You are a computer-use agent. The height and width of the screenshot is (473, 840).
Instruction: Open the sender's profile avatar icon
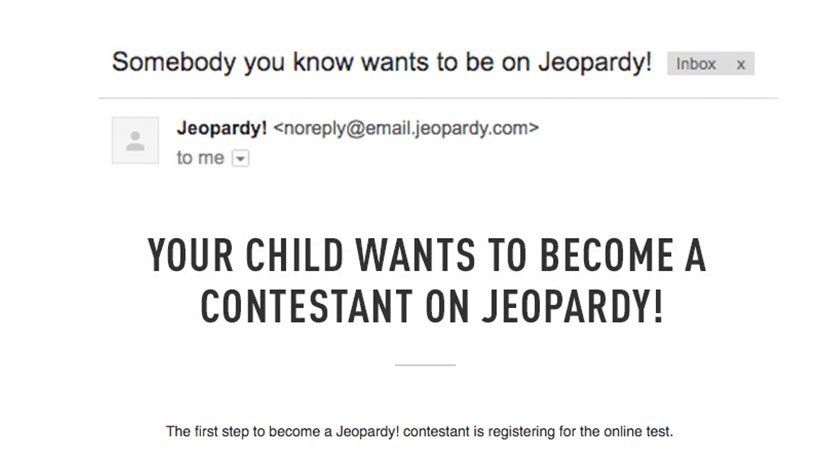pyautogui.click(x=135, y=140)
